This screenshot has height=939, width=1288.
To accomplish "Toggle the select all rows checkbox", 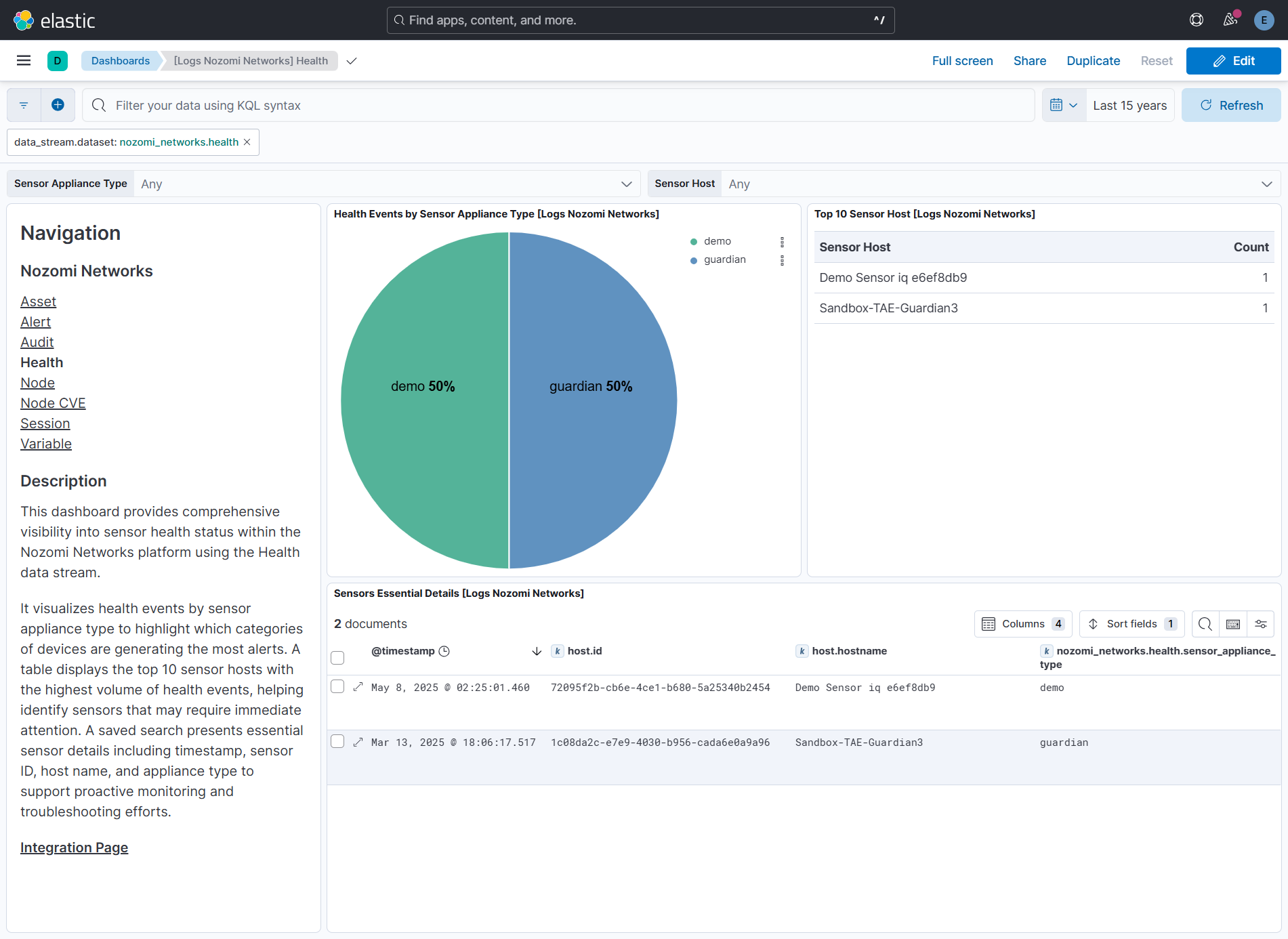I will 337,658.
